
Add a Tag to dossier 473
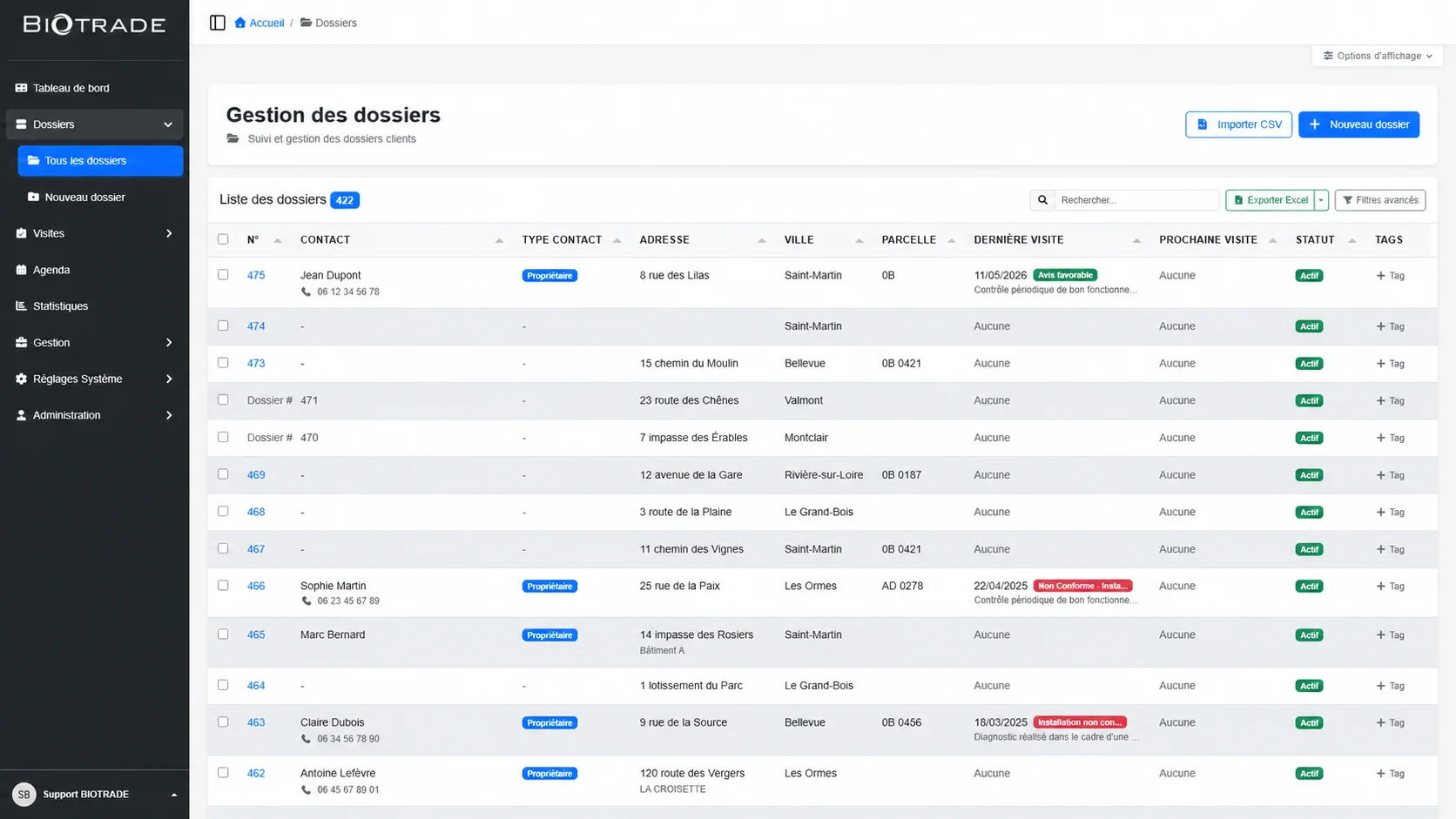[x=1390, y=364]
